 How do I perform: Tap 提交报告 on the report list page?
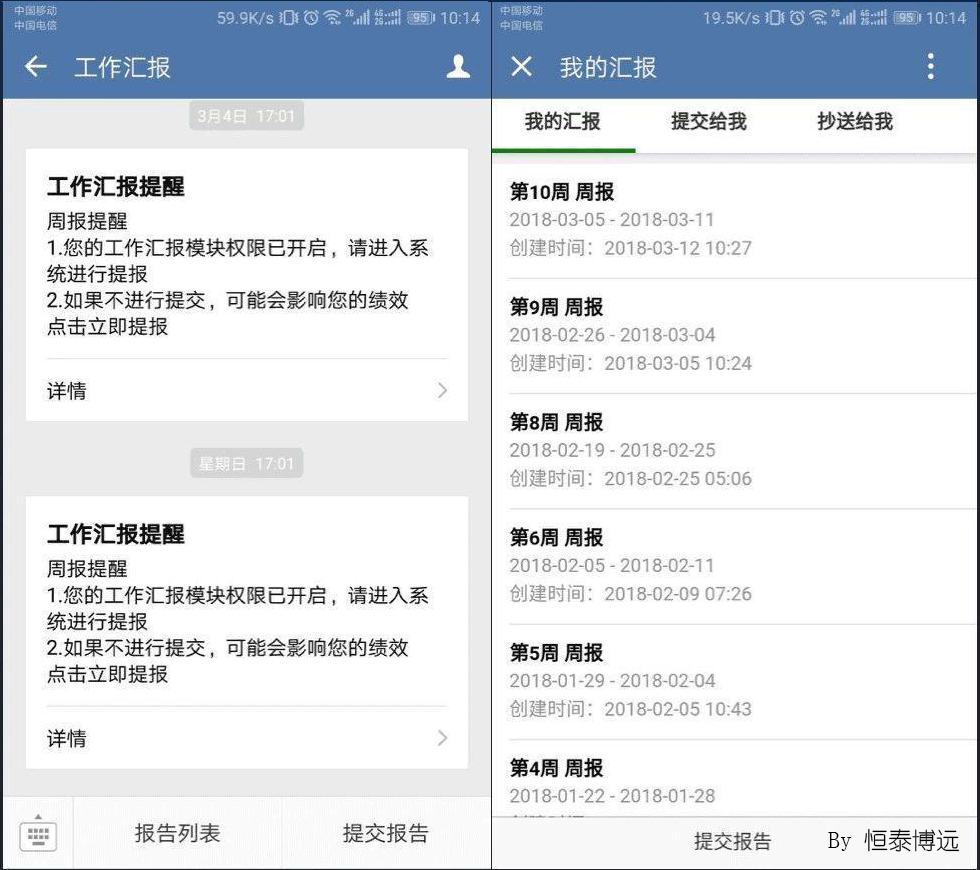[733, 841]
